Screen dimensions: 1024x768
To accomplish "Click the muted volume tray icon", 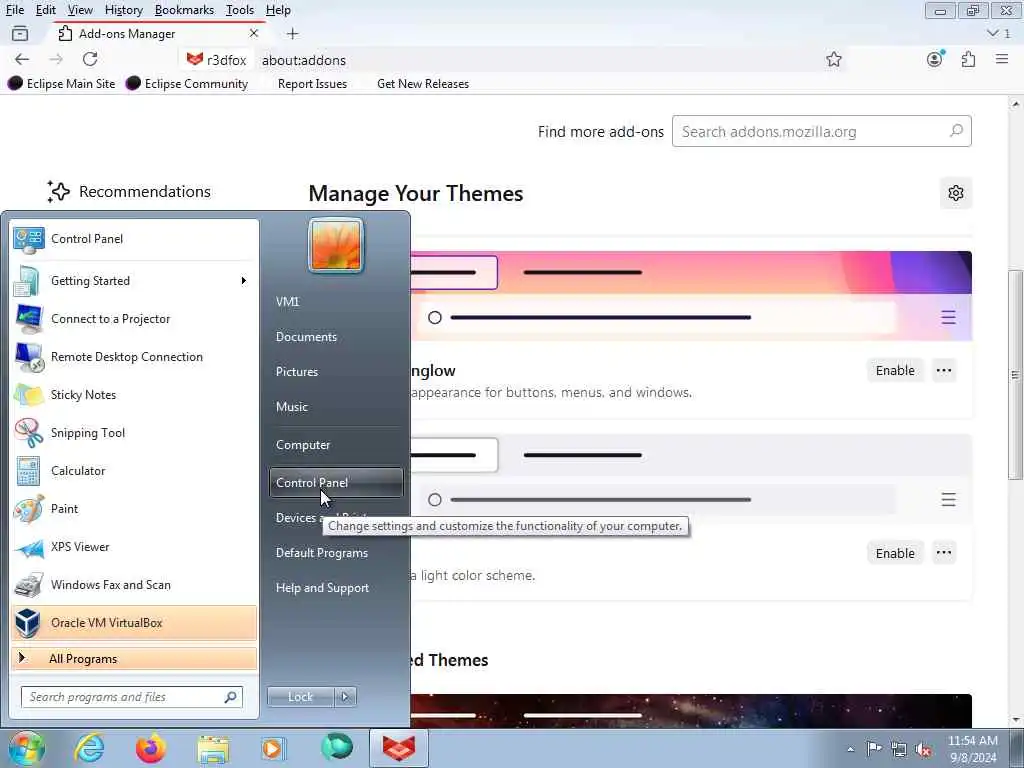I will point(923,749).
